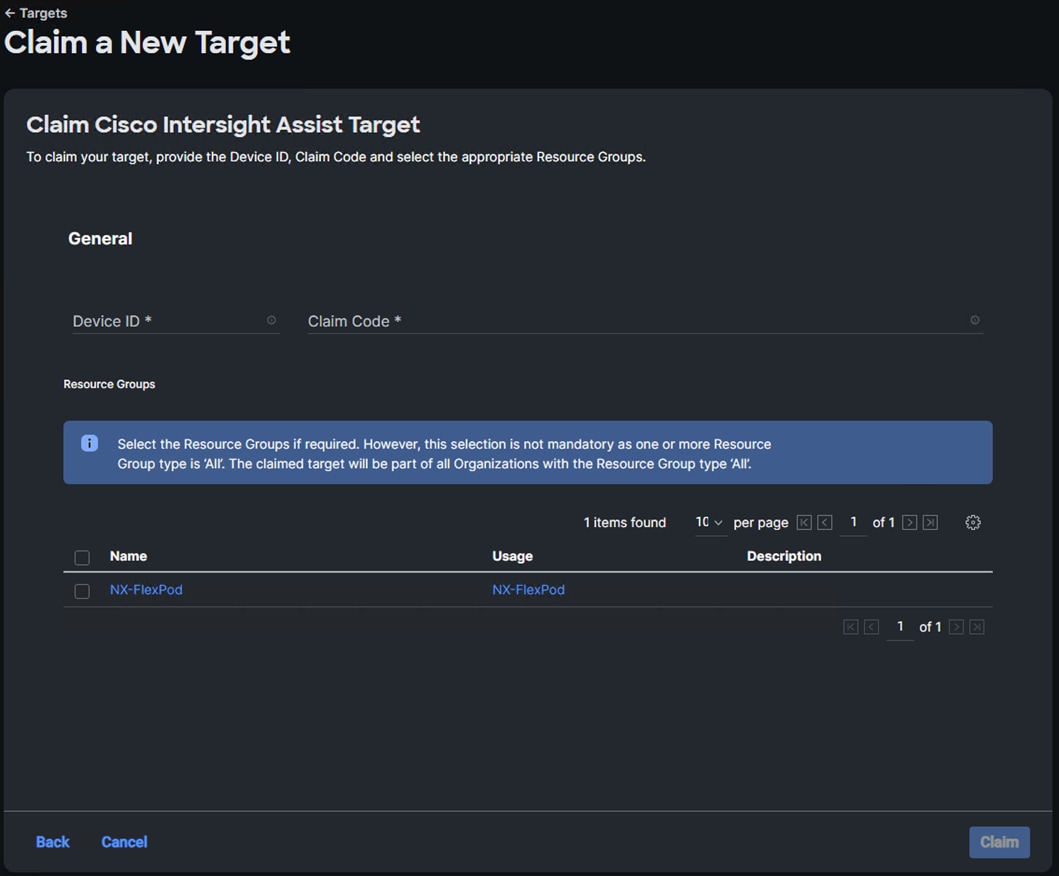Open table settings gear icon
Image resolution: width=1059 pixels, height=876 pixels.
tap(973, 522)
